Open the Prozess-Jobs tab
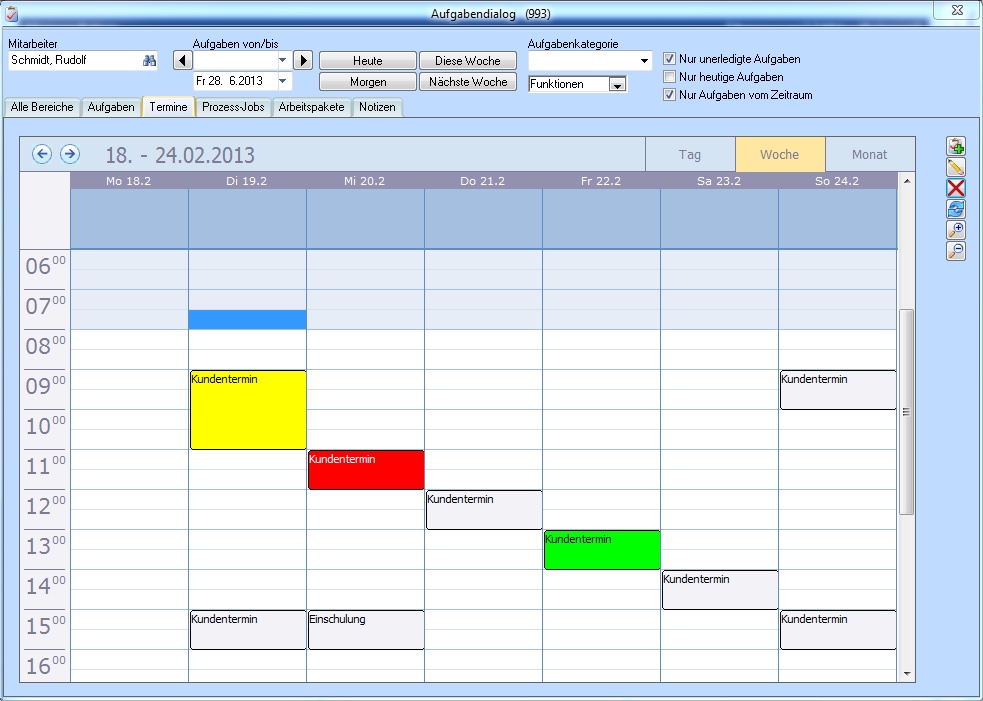The height and width of the screenshot is (701, 983). [232, 107]
